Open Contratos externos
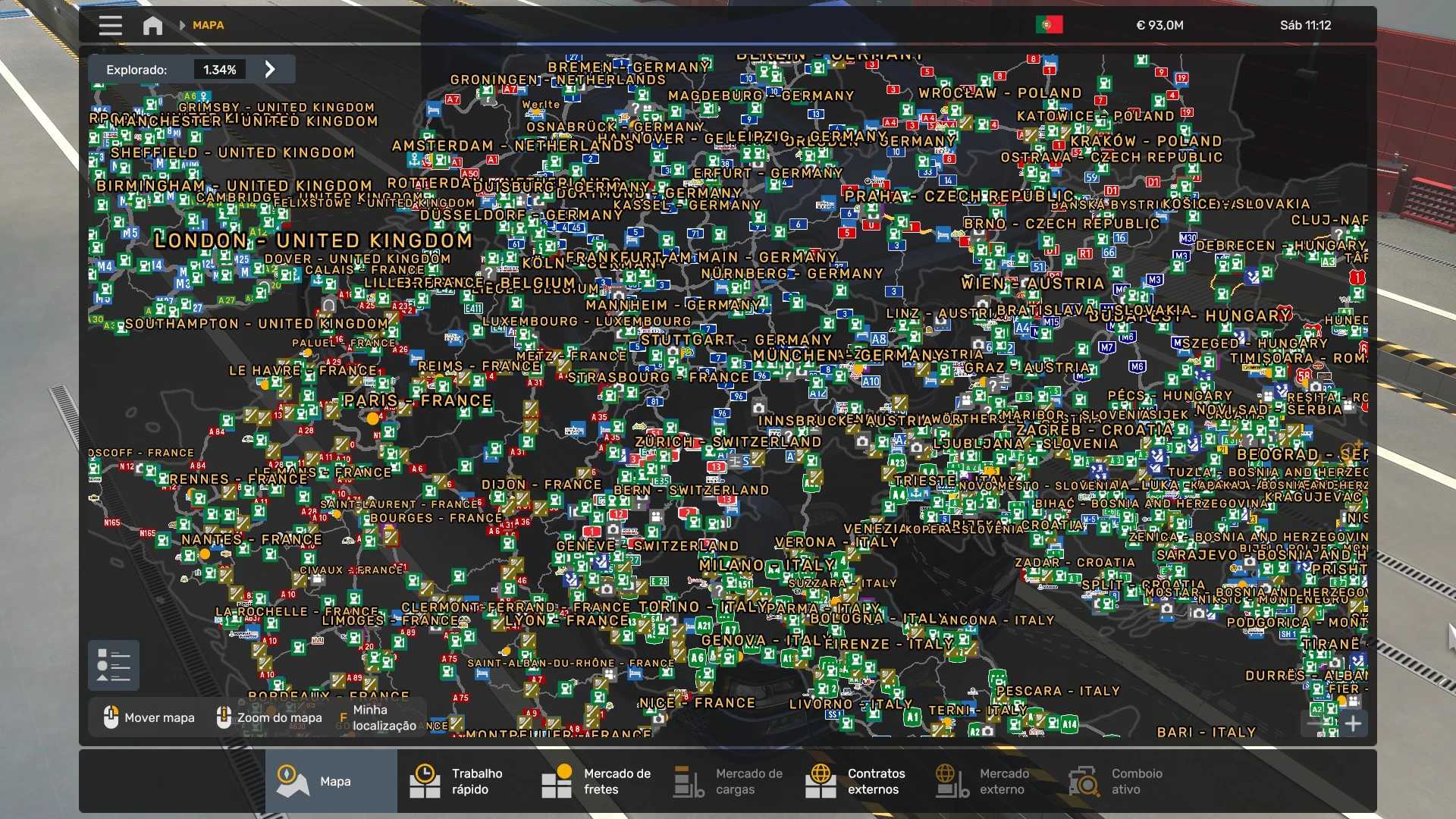 [857, 781]
